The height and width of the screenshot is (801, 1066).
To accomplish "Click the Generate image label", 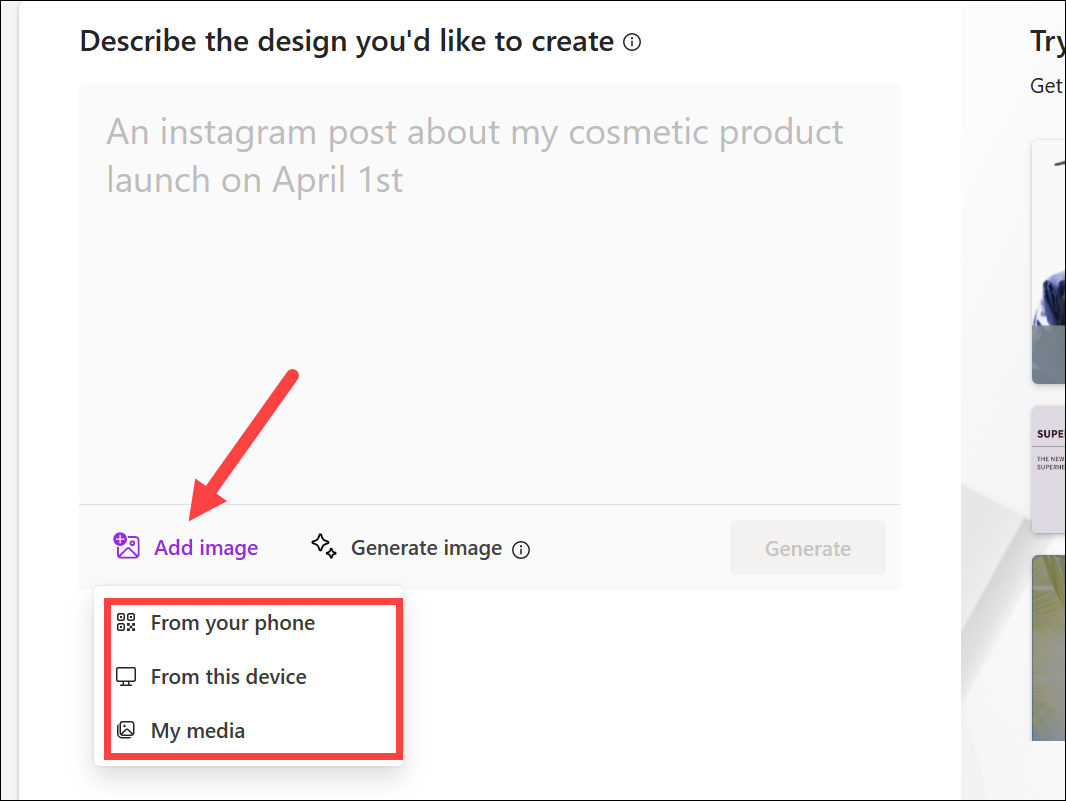I will click(426, 548).
